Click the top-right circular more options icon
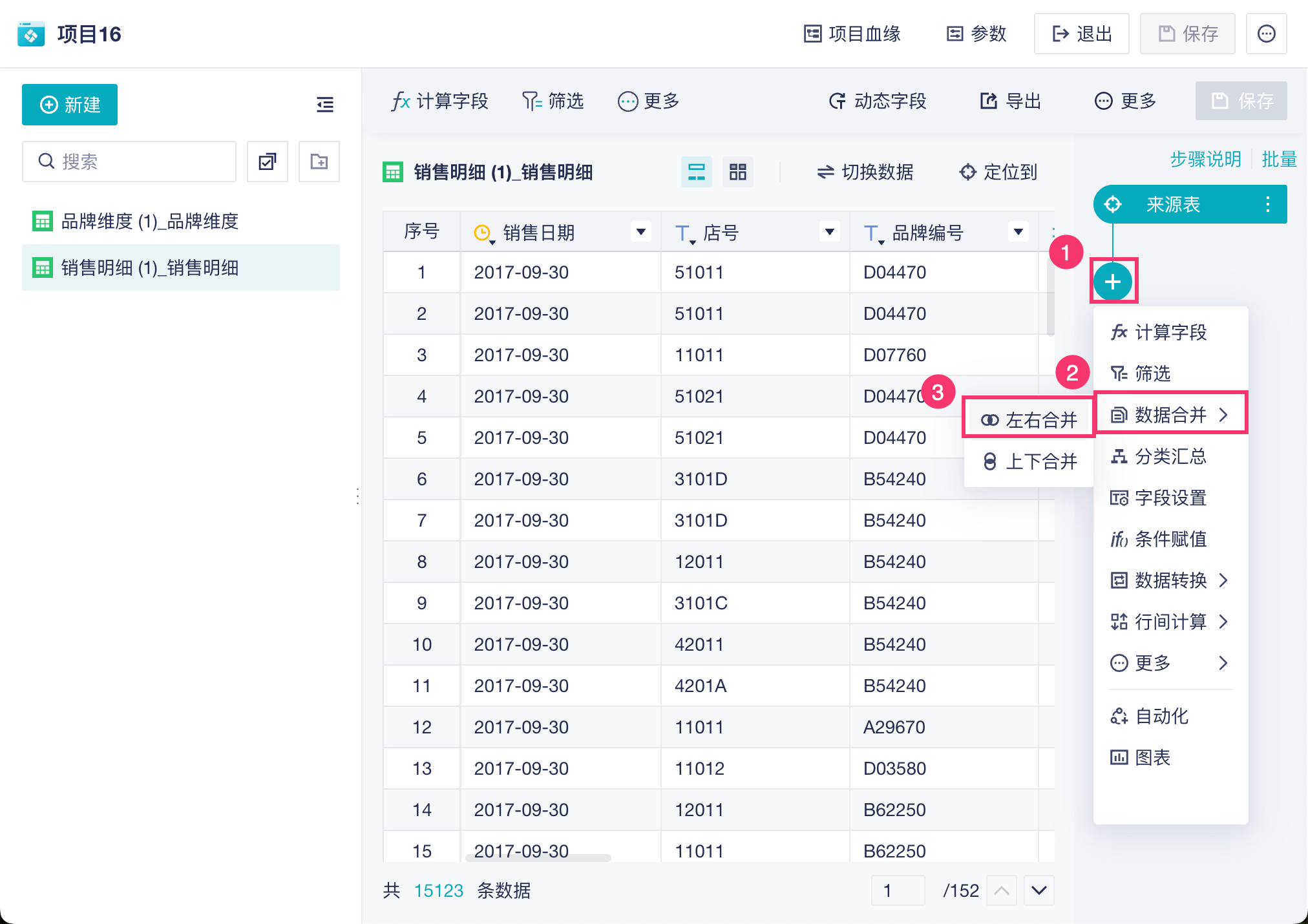This screenshot has width=1308, height=924. (1266, 34)
